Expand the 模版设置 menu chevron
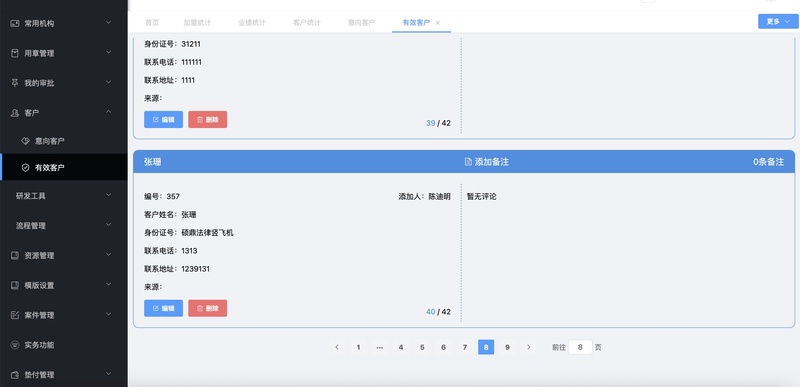Viewport: 800px width, 387px height. pyautogui.click(x=108, y=284)
